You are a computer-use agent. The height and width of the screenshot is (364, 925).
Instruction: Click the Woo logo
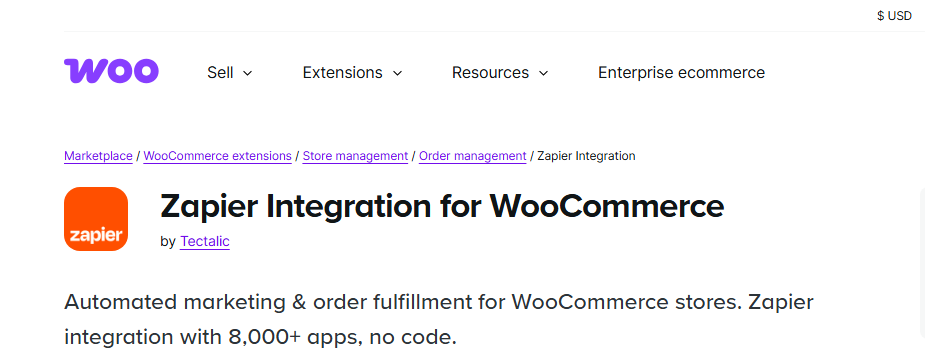pos(111,71)
